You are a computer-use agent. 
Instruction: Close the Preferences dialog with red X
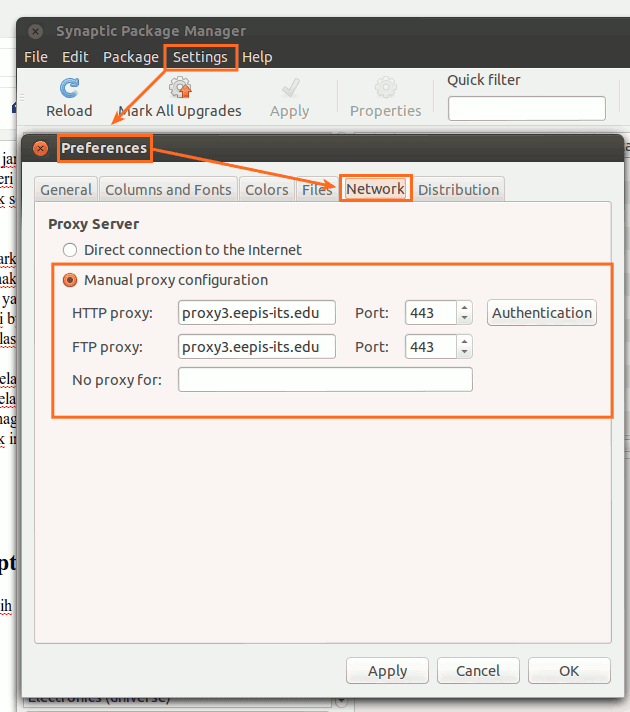[40, 148]
